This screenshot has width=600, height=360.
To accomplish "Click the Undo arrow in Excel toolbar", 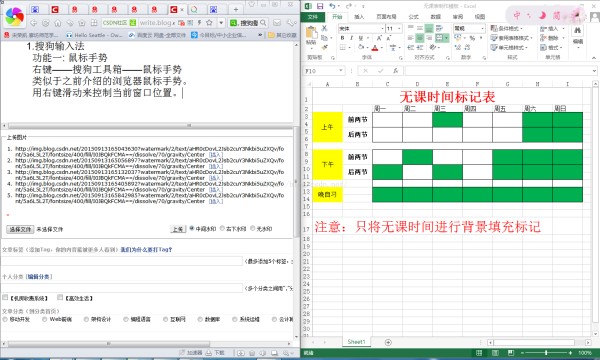I will [332, 6].
